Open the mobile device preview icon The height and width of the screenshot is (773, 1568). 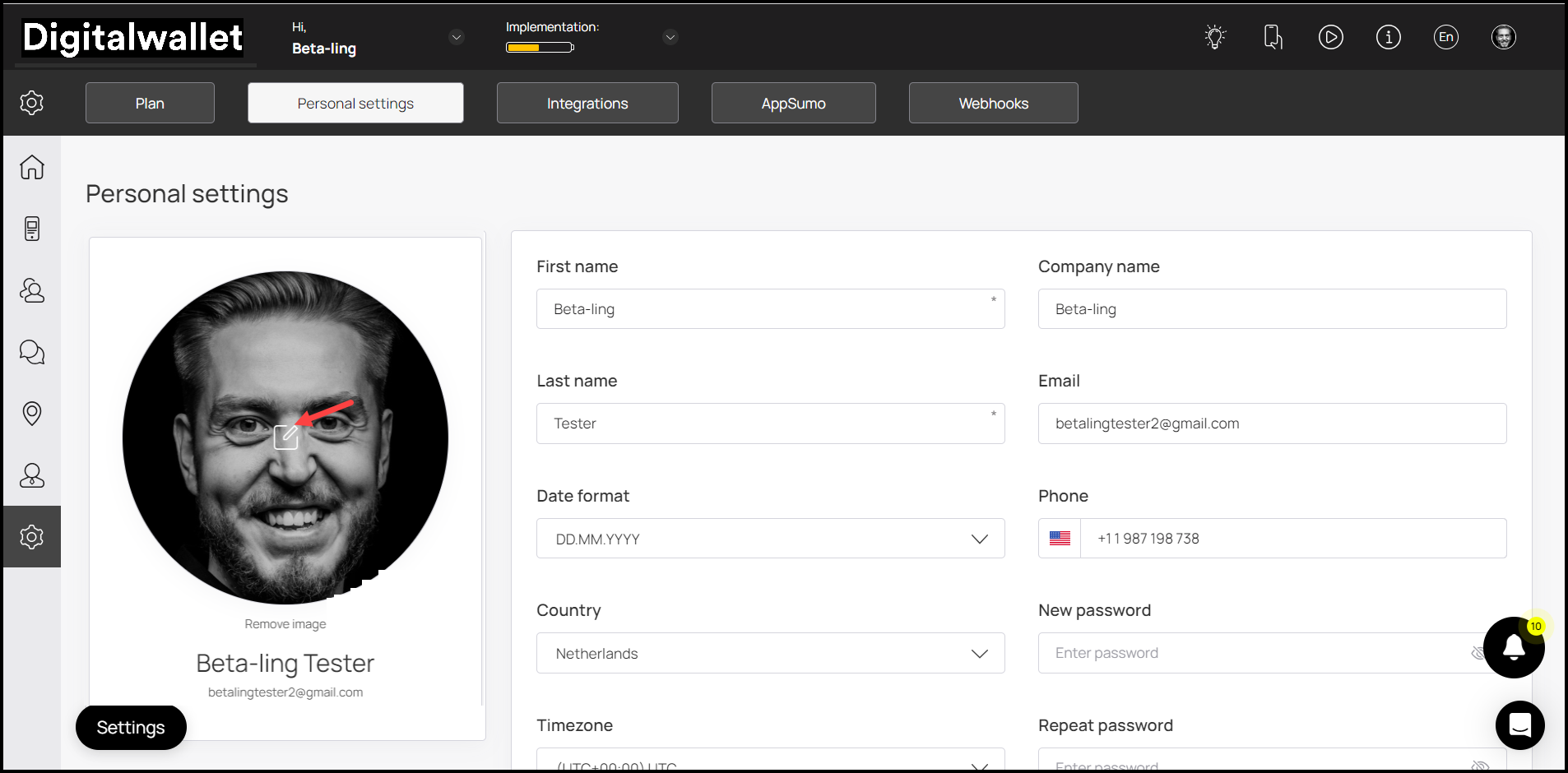tap(1273, 37)
